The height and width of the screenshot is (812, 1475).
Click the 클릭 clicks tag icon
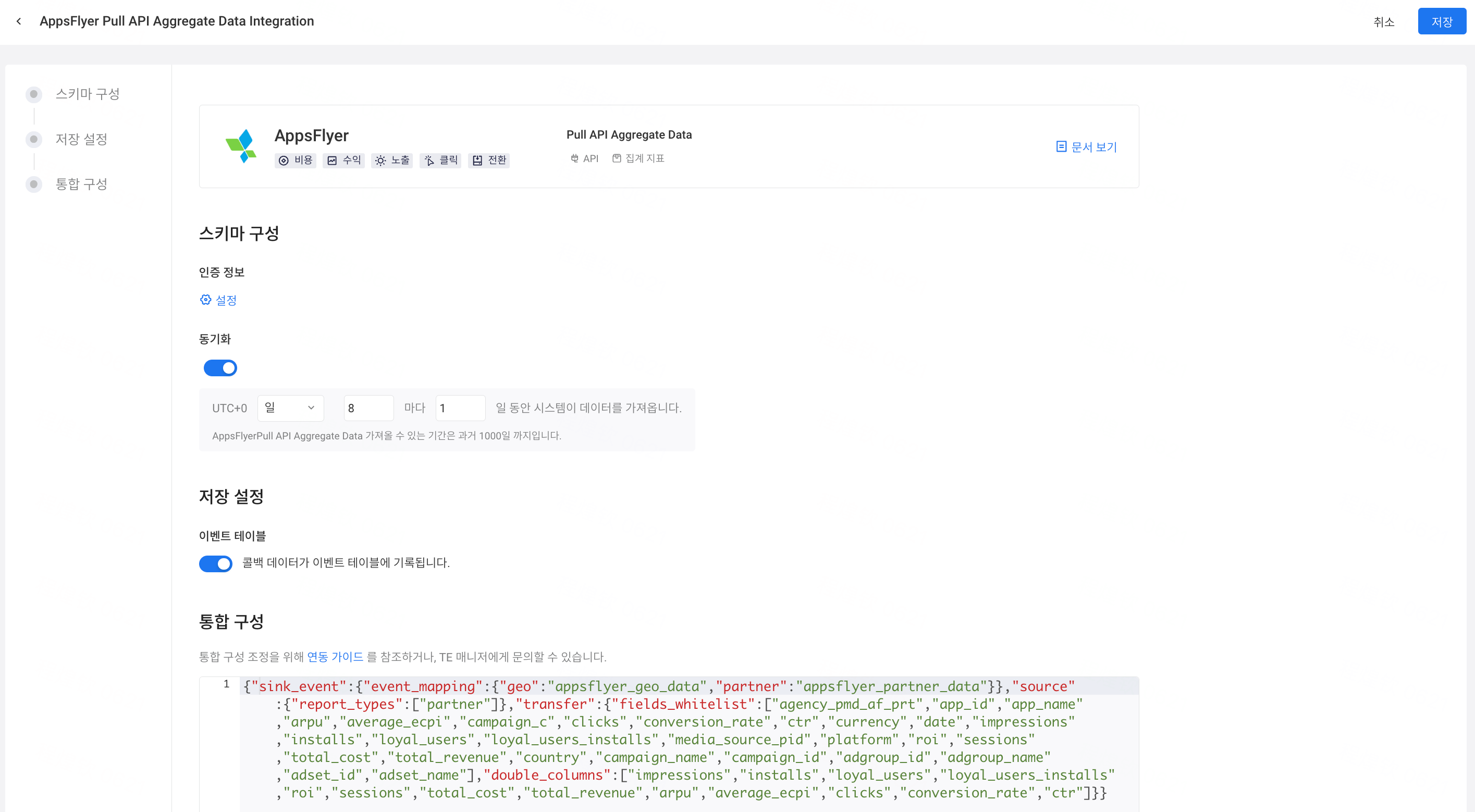pos(429,161)
